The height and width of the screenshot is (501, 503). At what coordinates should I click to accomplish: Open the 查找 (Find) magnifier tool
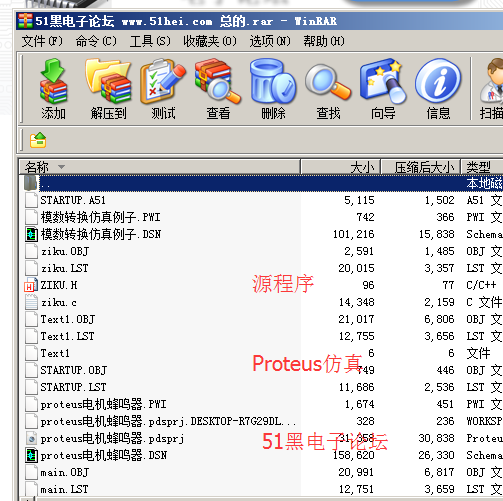click(x=328, y=89)
